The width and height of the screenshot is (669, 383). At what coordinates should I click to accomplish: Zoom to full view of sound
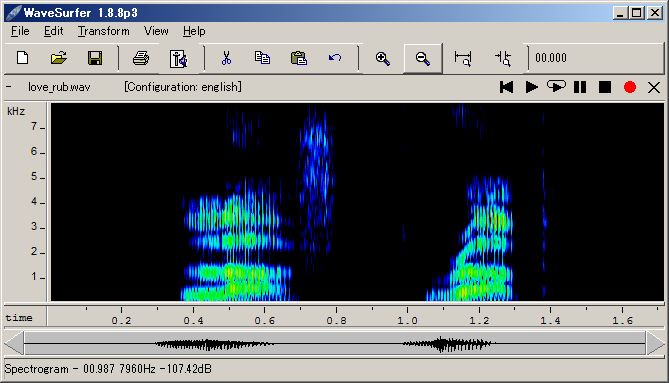[x=463, y=58]
